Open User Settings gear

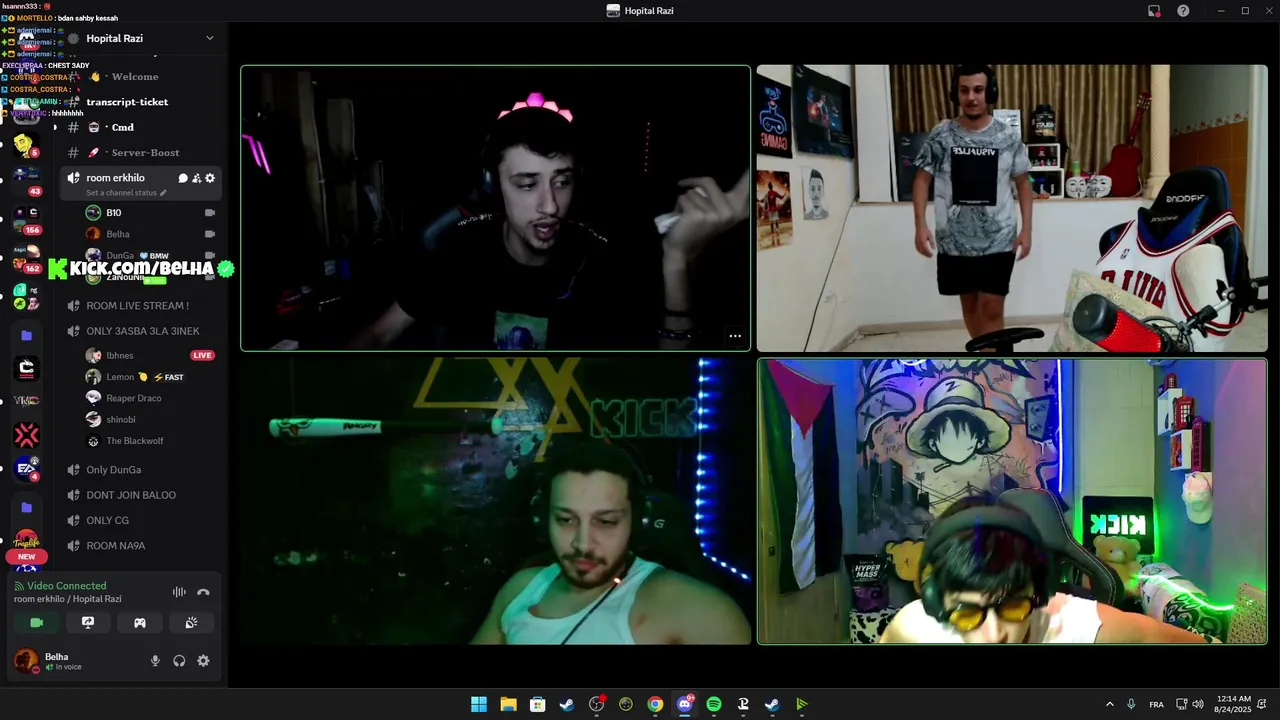pos(203,661)
